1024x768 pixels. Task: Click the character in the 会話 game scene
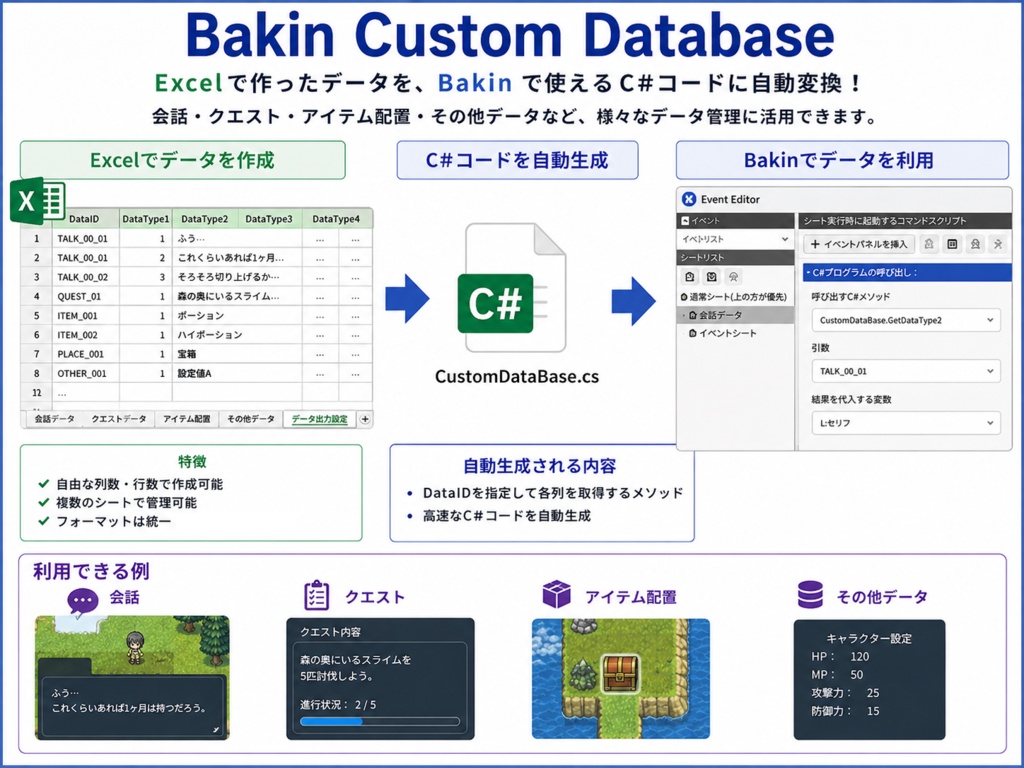pyautogui.click(x=135, y=647)
